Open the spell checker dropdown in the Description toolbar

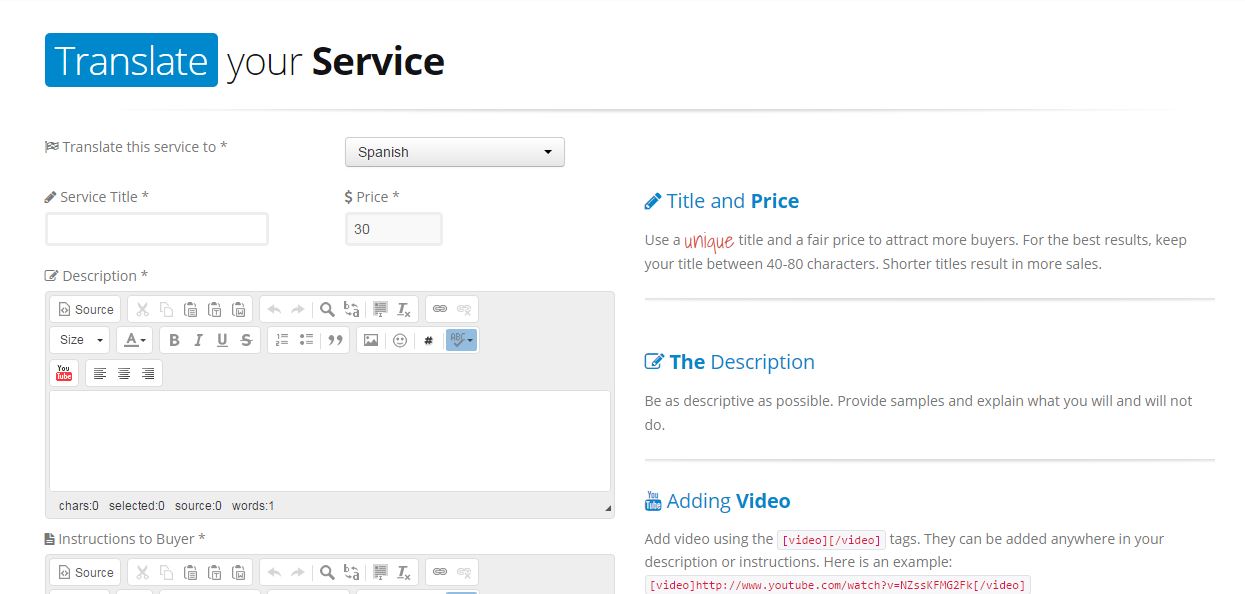(461, 340)
